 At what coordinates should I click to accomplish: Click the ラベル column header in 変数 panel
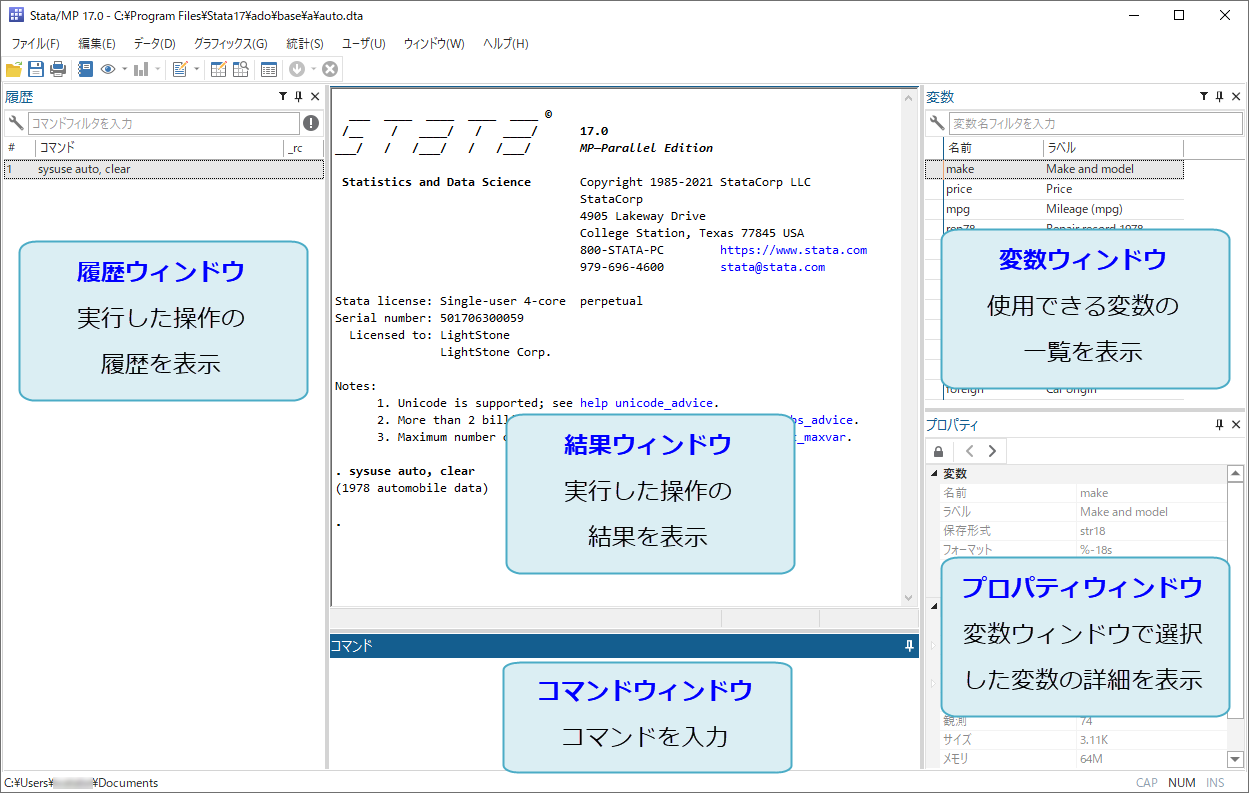coord(1113,148)
